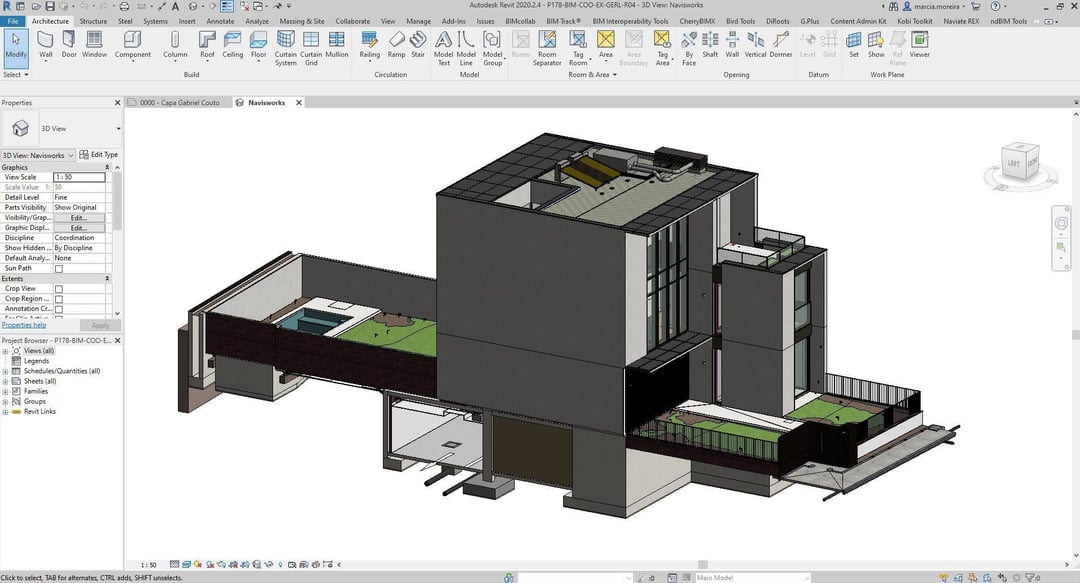Expand the Revit Links node

click(x=6, y=412)
